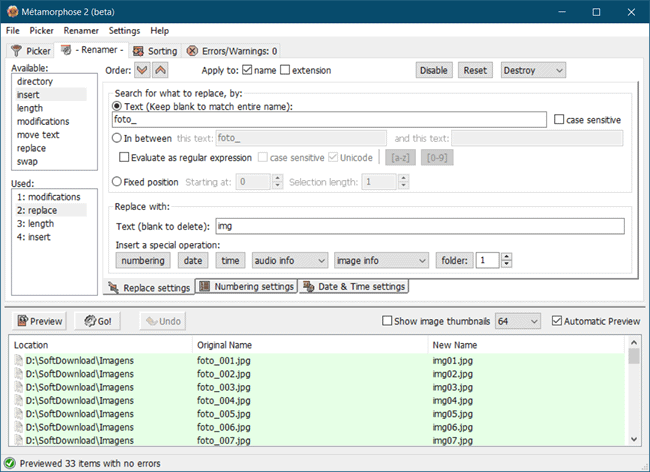
Task: Select the 'Replace settings' tab
Action: [x=149, y=288]
